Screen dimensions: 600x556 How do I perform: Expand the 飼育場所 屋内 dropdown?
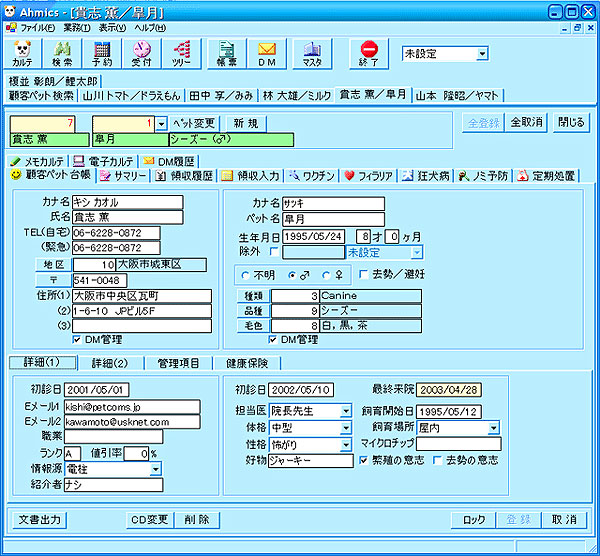[493, 427]
